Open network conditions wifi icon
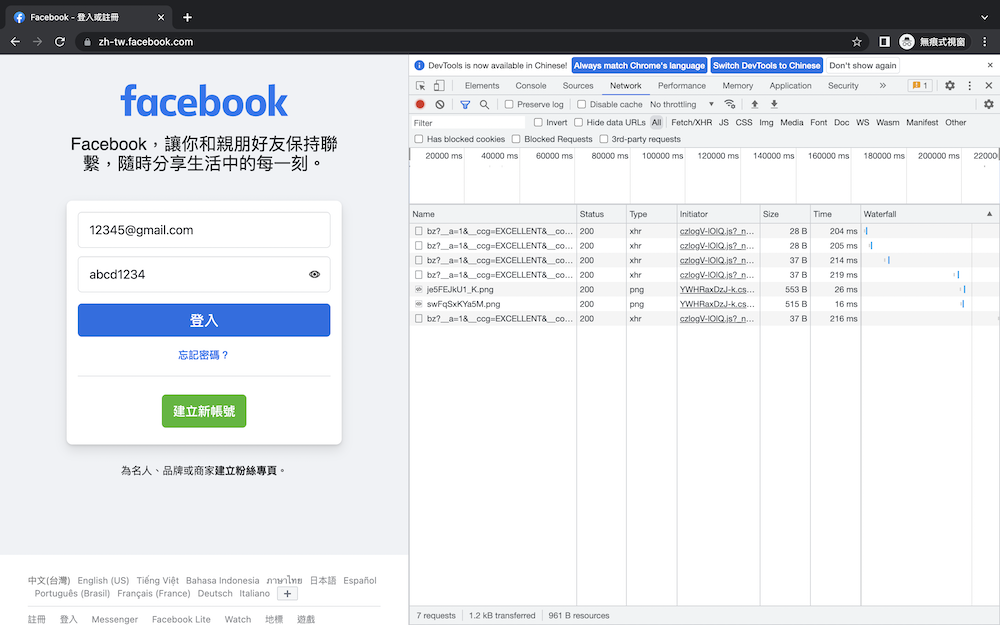Viewport: 1000px width, 625px height. point(730,104)
